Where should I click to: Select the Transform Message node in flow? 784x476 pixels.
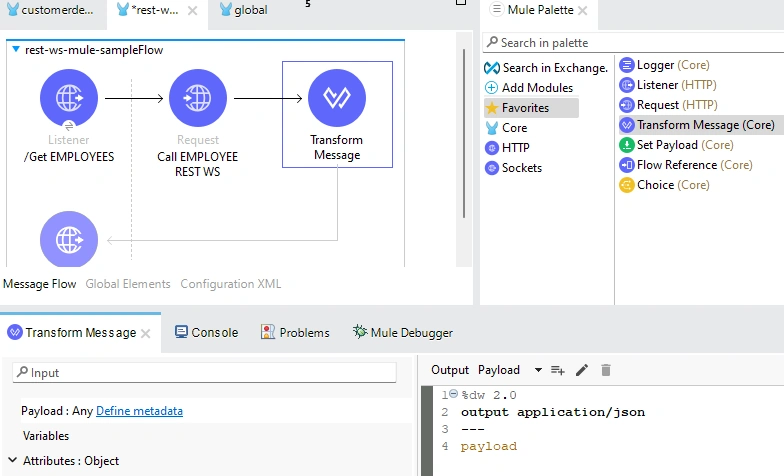[x=337, y=98]
